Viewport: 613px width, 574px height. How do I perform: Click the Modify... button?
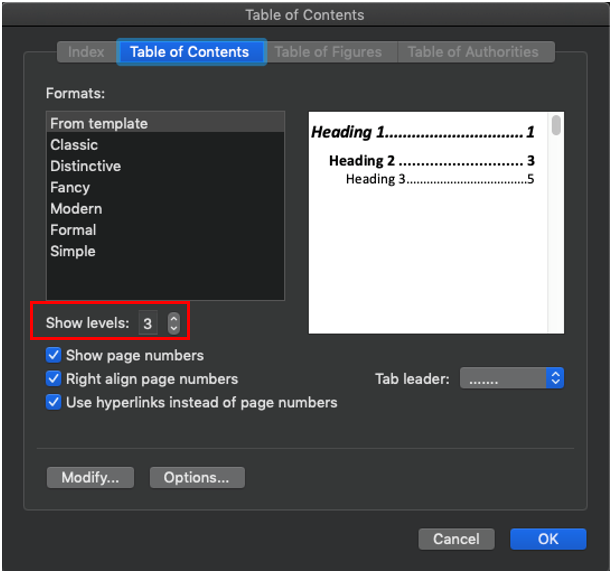[x=90, y=478]
